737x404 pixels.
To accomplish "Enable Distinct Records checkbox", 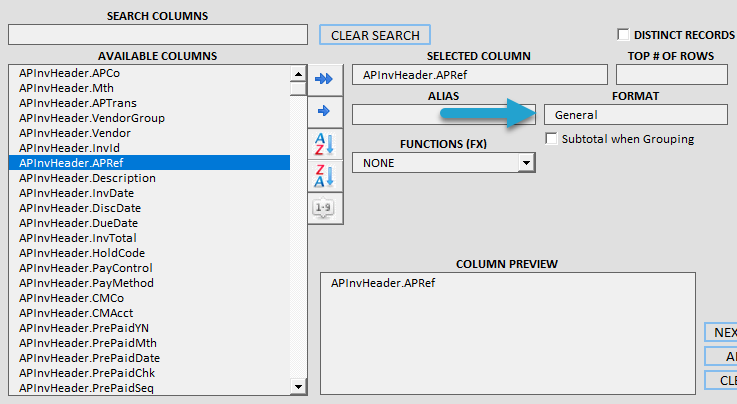I will [x=623, y=34].
